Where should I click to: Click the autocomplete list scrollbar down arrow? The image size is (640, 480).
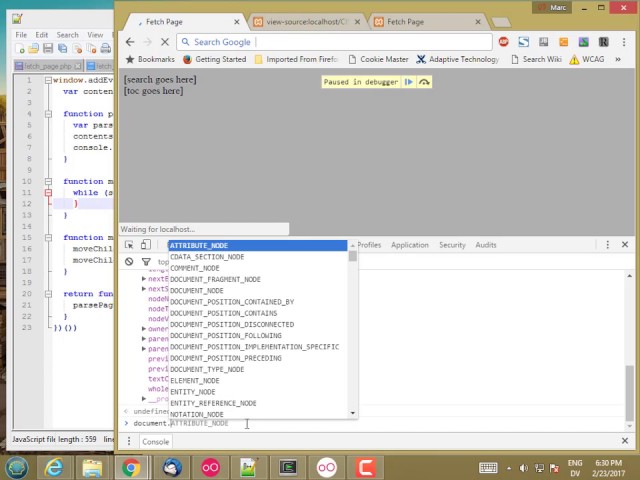coord(352,413)
